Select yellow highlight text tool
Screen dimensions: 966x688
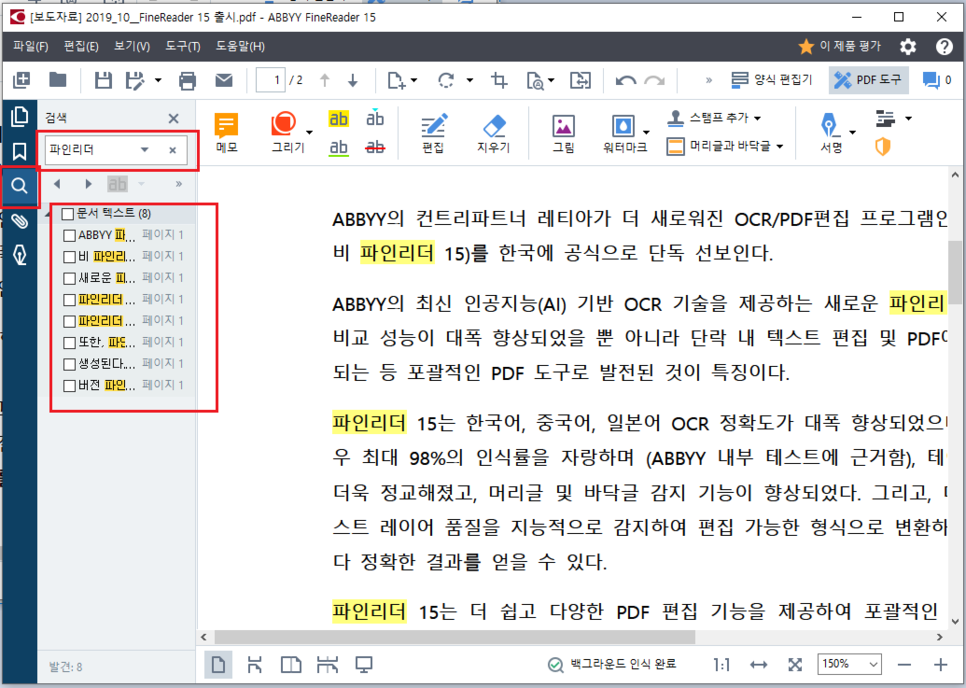click(338, 118)
